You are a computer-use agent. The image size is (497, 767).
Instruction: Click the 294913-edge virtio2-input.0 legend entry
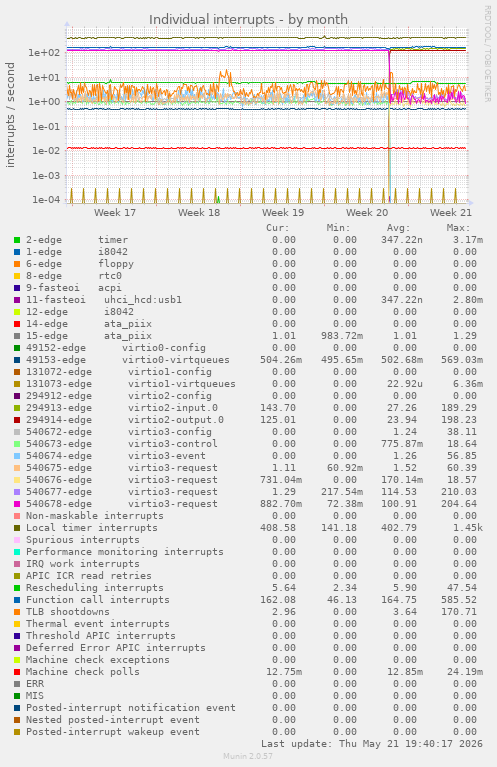122,407
